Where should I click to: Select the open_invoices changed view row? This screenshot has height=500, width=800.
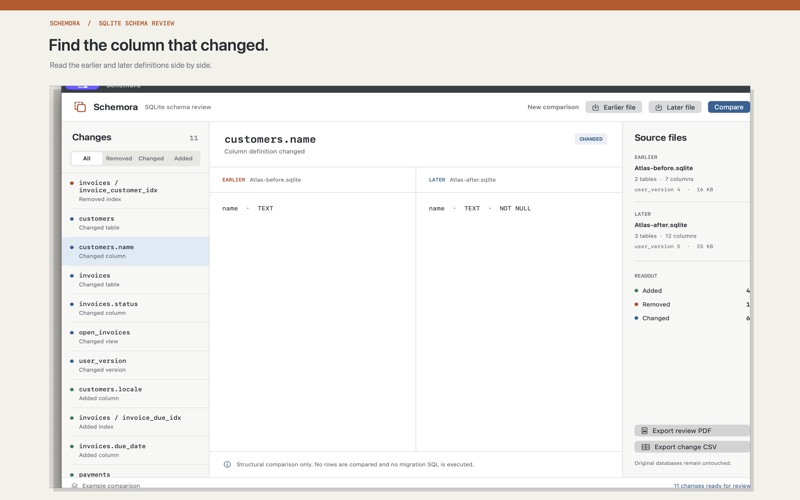tap(136, 337)
